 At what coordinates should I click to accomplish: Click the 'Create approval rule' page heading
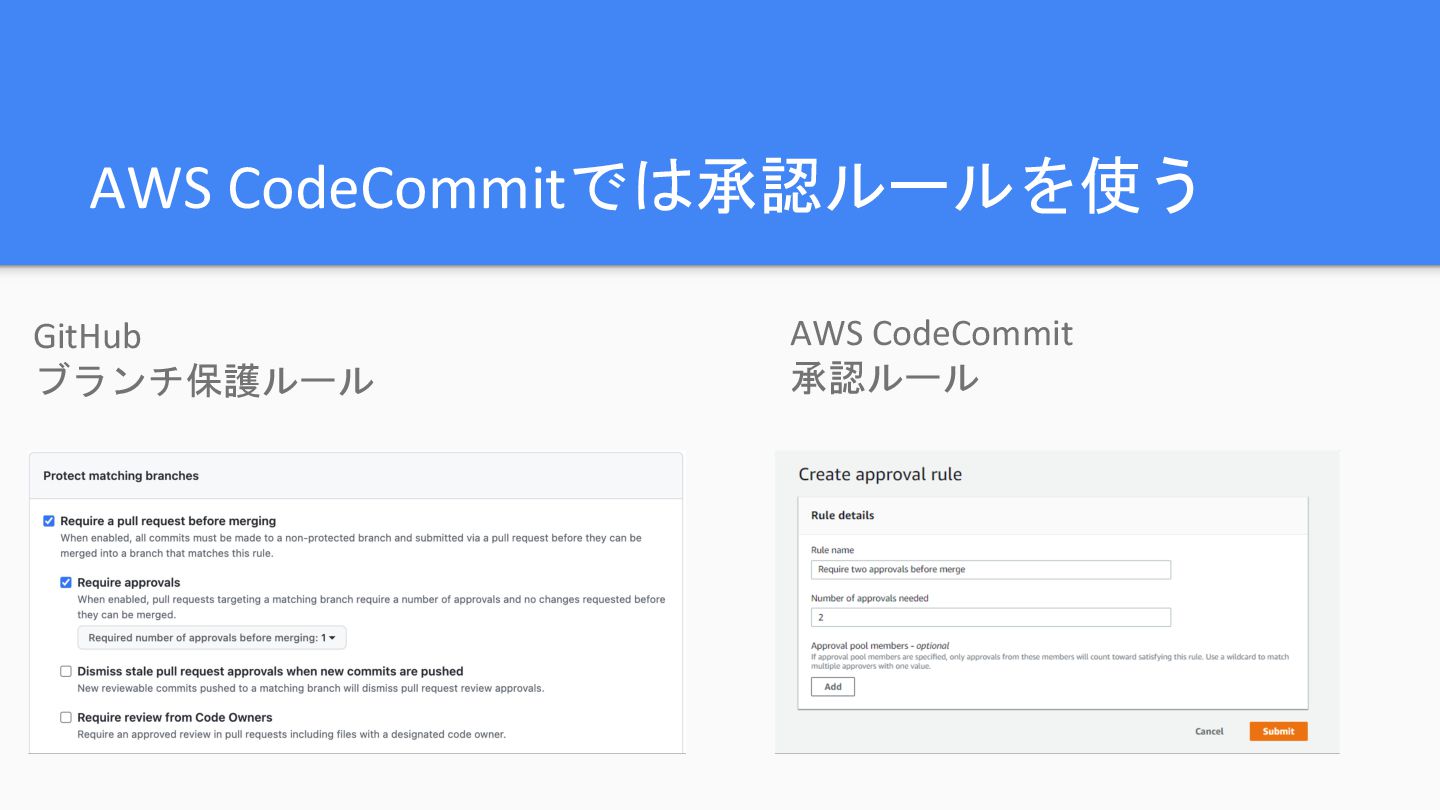pyautogui.click(x=880, y=474)
